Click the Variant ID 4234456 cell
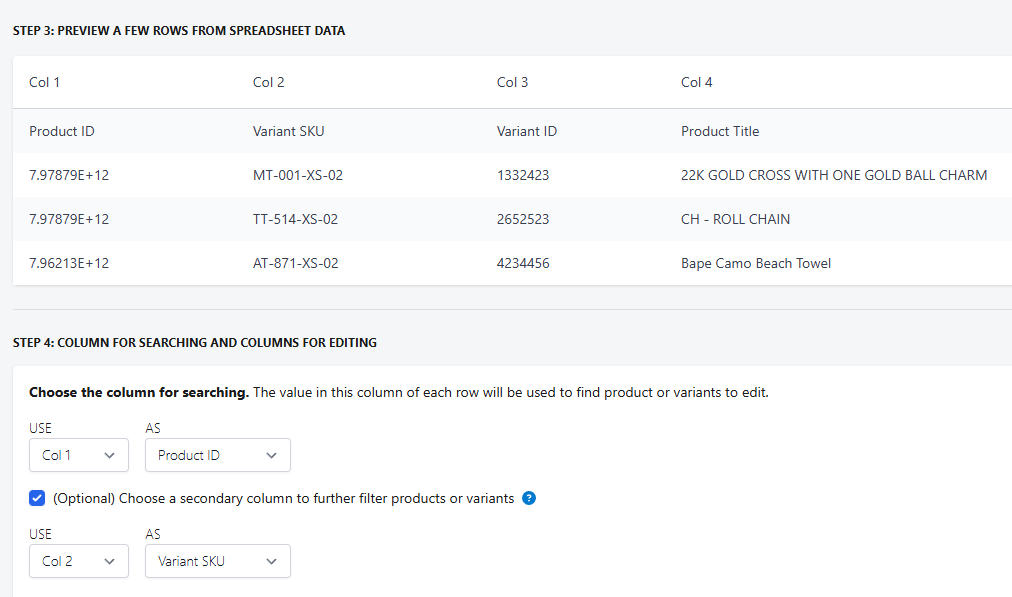The height and width of the screenshot is (597, 1012). 523,263
